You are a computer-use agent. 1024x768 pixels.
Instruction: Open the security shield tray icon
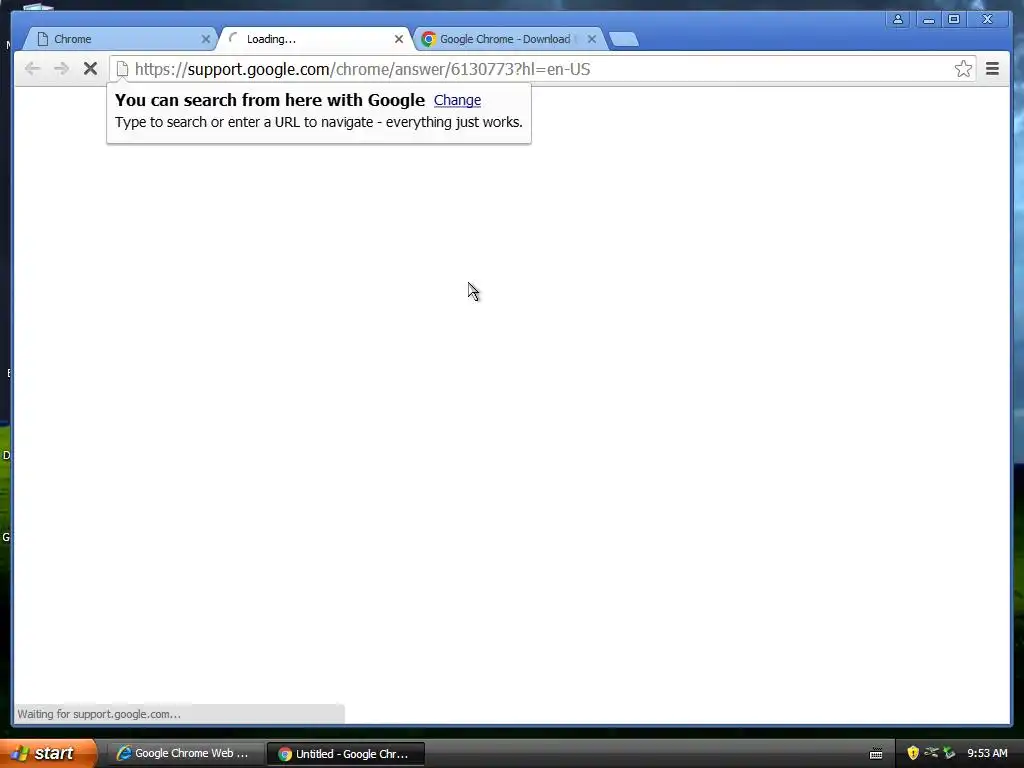(x=913, y=753)
